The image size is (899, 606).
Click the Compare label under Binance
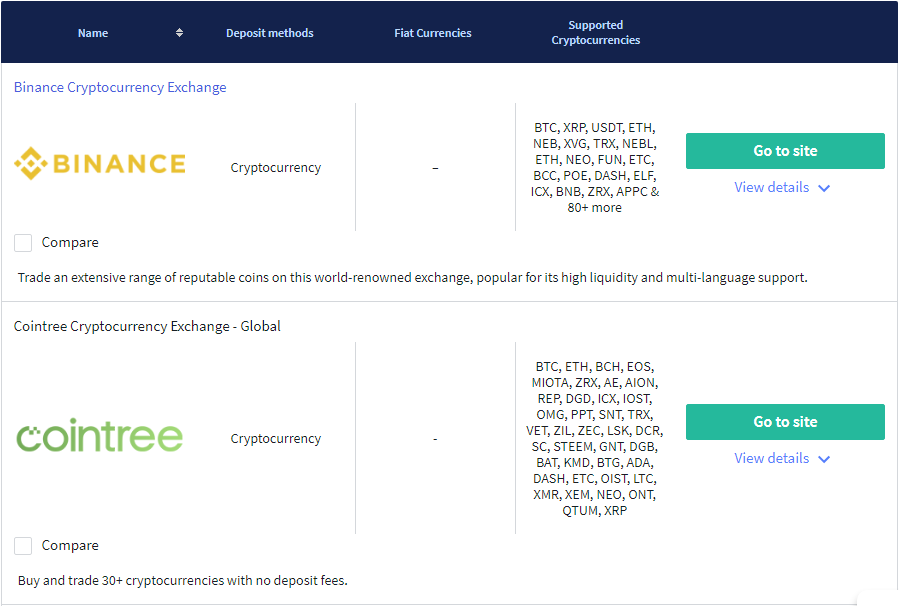pos(70,243)
